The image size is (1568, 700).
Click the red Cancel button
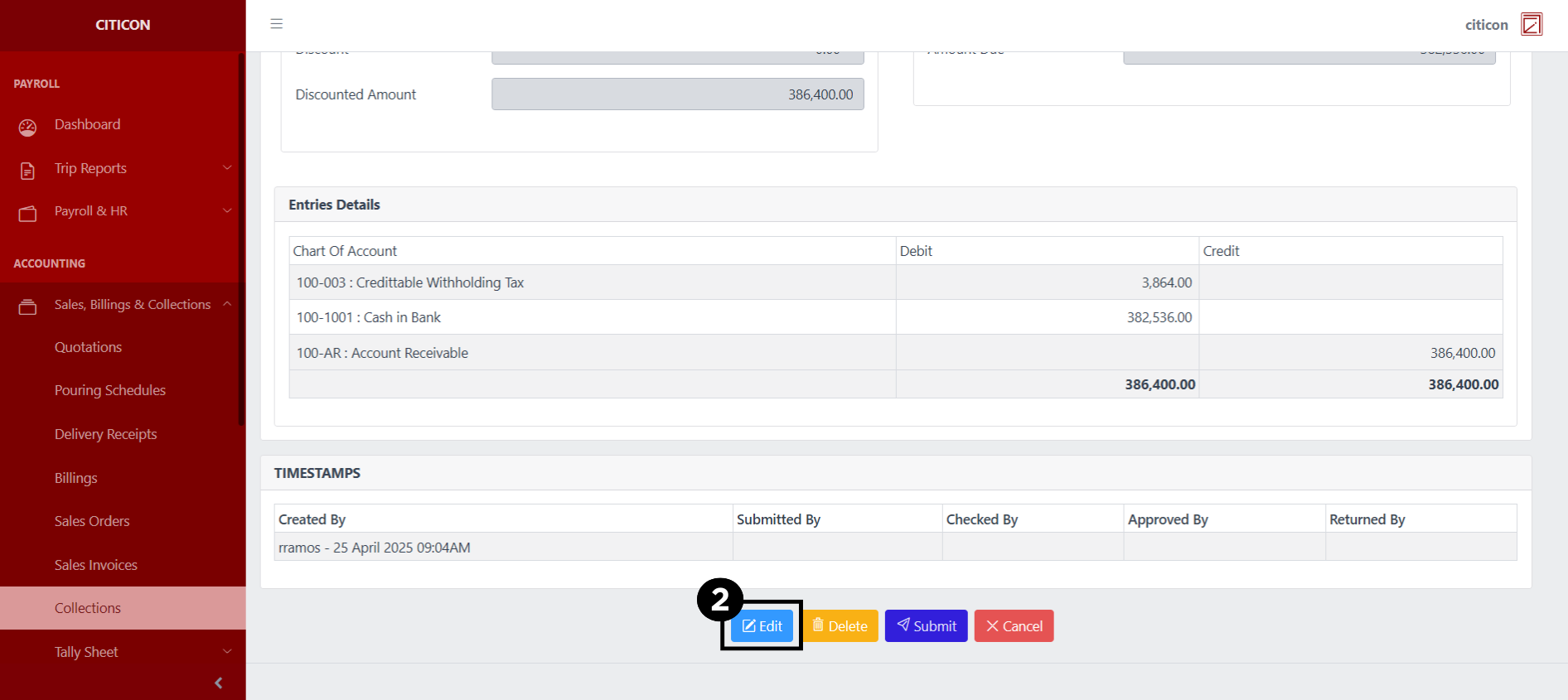[1014, 626]
